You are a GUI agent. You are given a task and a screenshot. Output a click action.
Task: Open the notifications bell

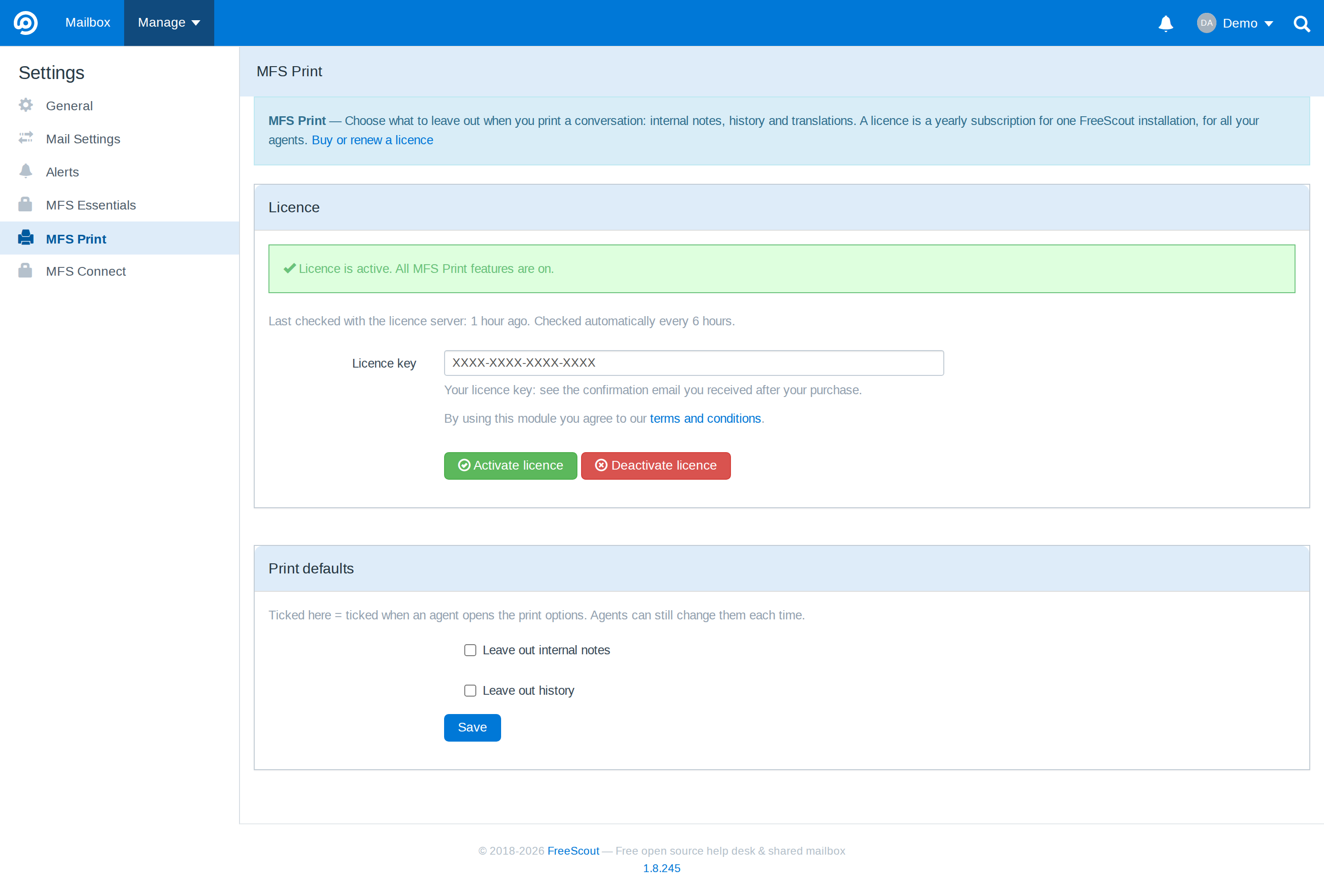pyautogui.click(x=1165, y=23)
